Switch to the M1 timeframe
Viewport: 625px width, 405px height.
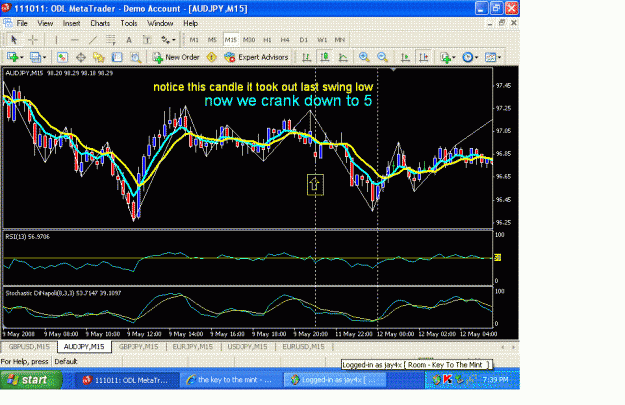tap(194, 40)
